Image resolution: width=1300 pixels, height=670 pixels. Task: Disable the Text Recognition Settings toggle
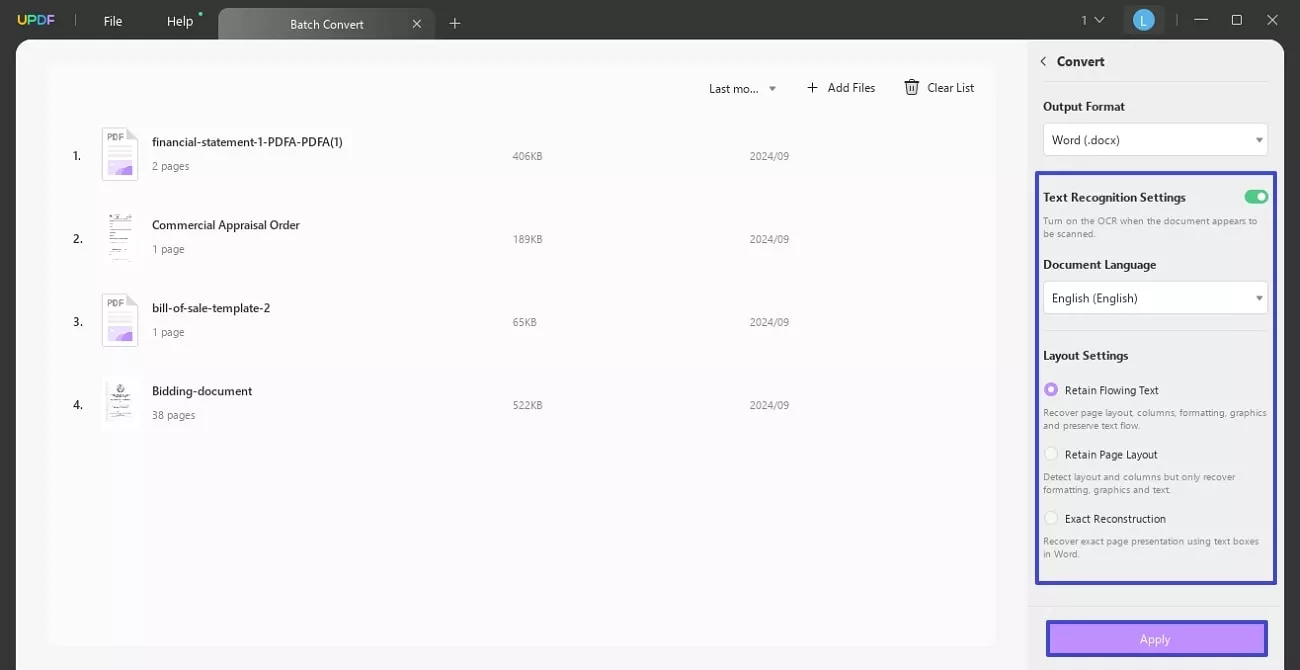(x=1255, y=196)
